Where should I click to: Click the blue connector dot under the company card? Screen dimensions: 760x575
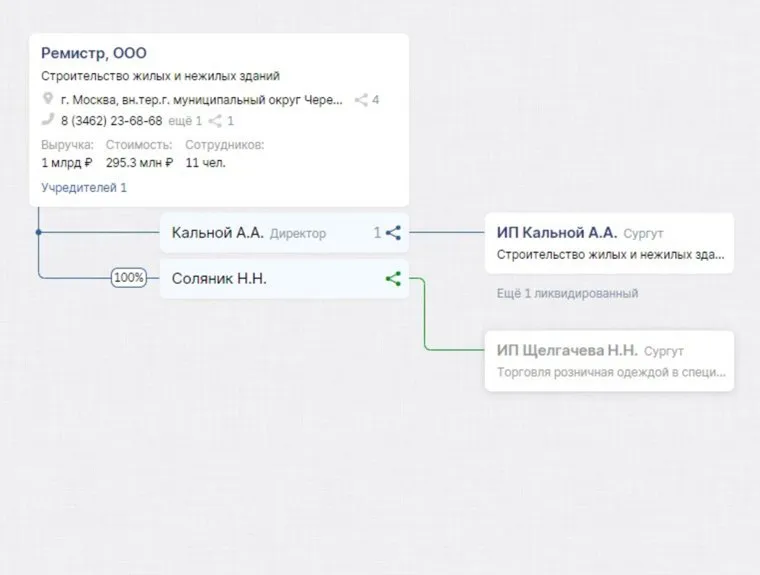pos(38,233)
